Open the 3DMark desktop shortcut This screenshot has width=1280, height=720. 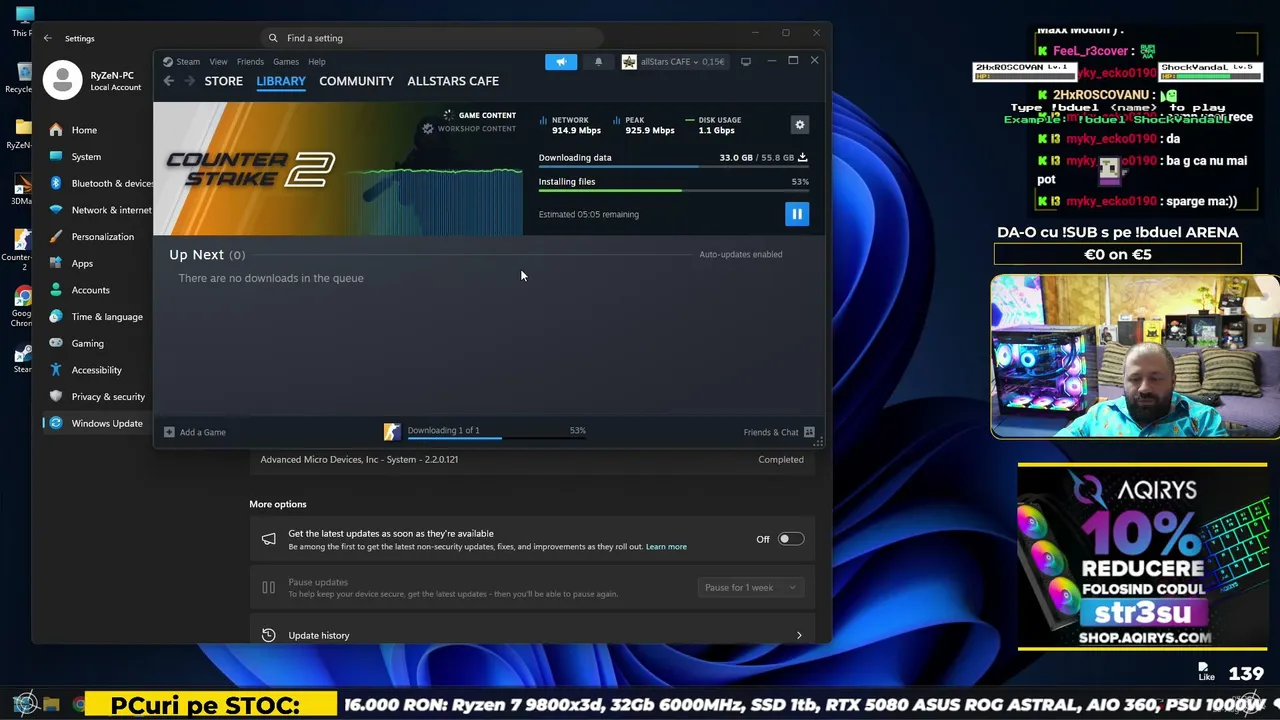[x=20, y=190]
